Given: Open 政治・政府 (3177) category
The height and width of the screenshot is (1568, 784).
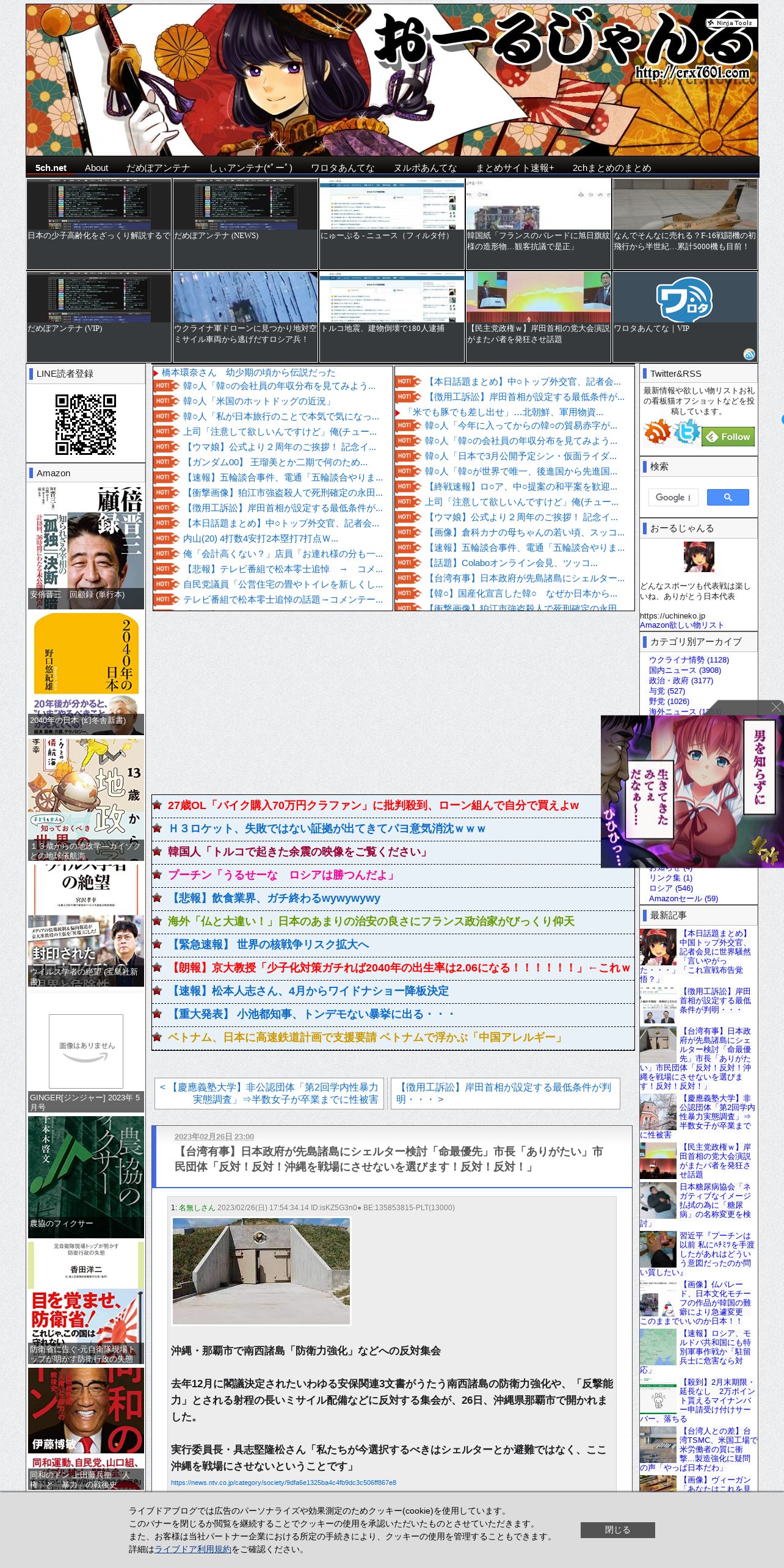Looking at the screenshot, I should (681, 680).
